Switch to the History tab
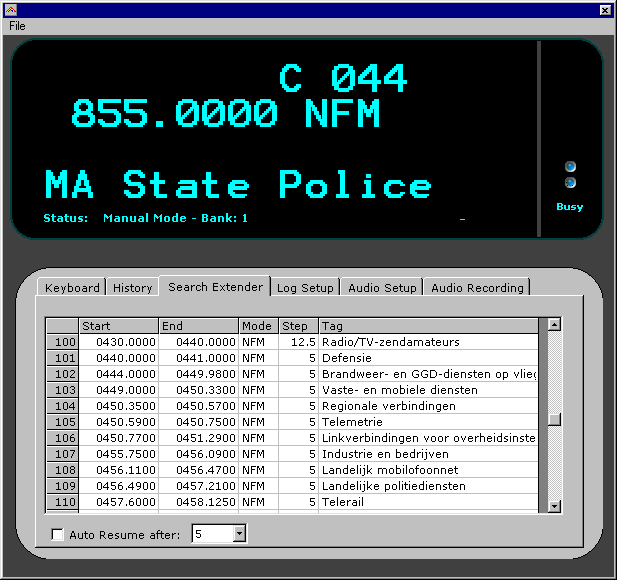The image size is (617, 580). pos(133,288)
